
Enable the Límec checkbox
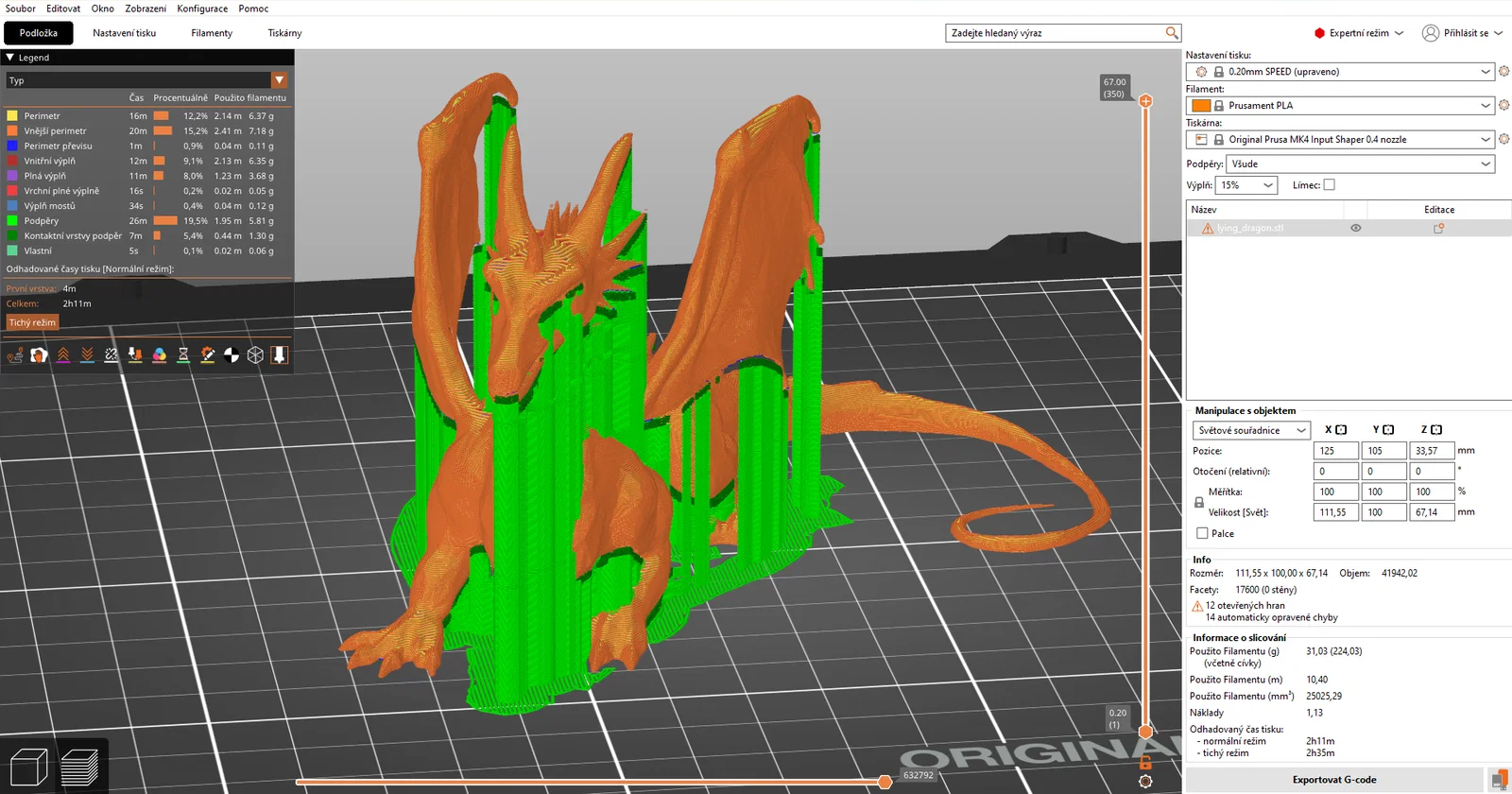pyautogui.click(x=1329, y=185)
